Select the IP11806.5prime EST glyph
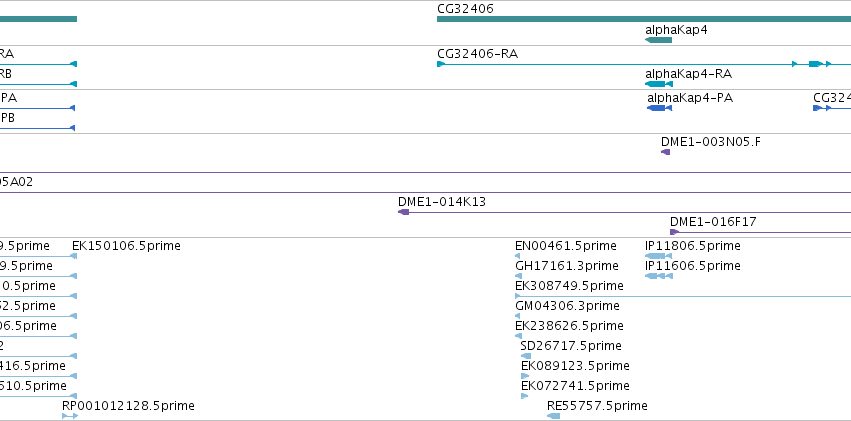Screen dimensions: 851x421 click(655, 256)
